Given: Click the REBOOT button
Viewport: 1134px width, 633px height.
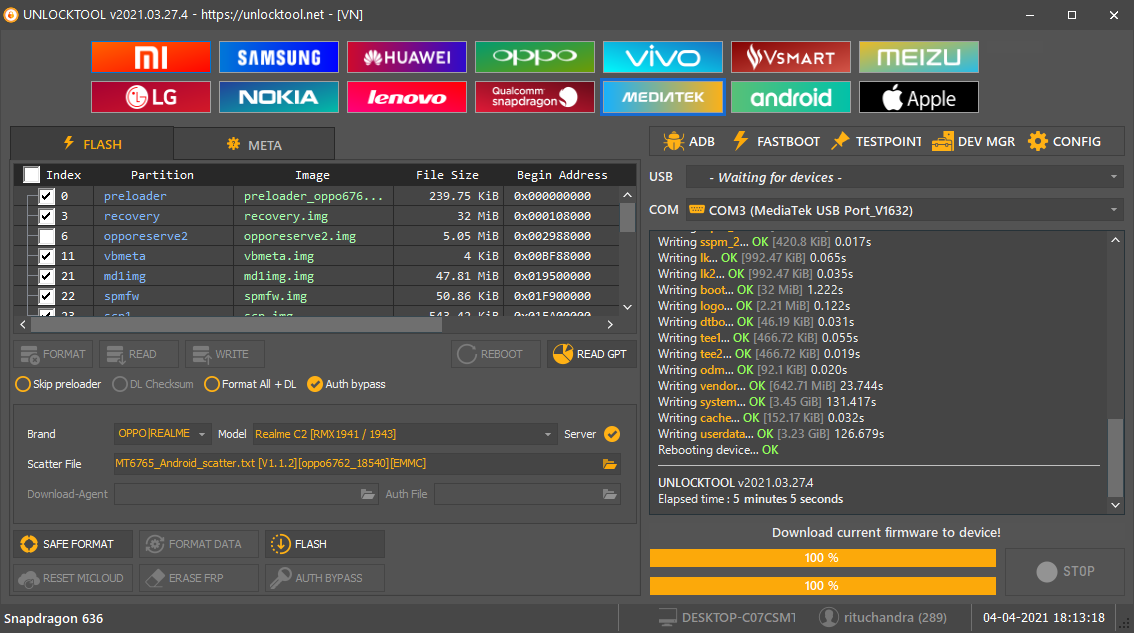Looking at the screenshot, I should pos(495,354).
